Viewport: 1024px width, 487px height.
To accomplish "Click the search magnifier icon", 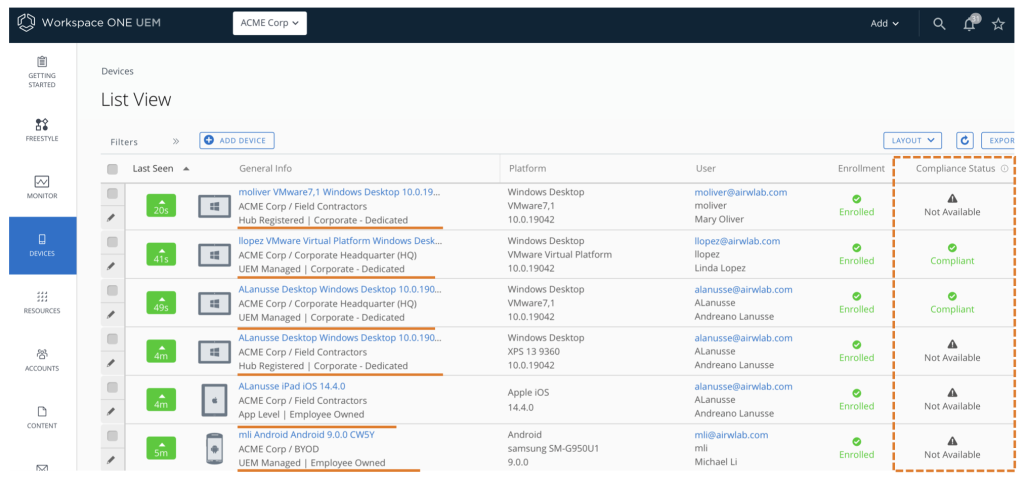I will (939, 24).
